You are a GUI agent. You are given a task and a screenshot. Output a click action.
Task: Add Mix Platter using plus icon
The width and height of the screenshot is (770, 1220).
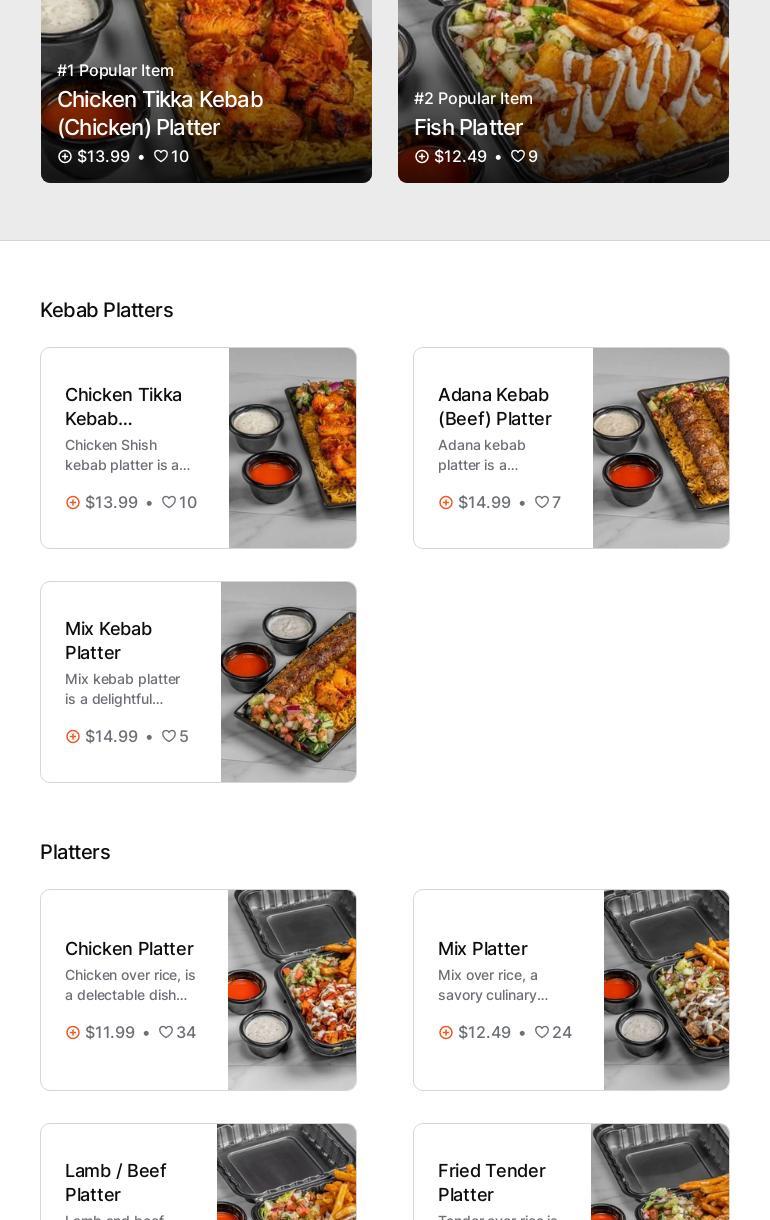pyautogui.click(x=446, y=1033)
